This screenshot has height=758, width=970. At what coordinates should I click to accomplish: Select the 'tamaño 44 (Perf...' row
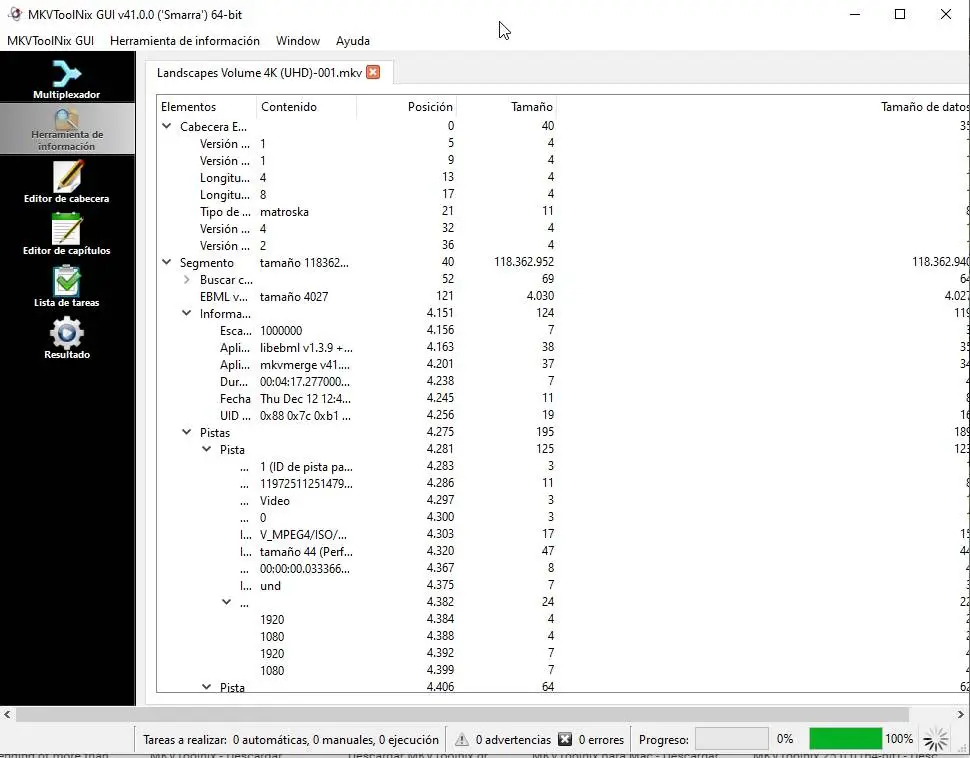(563, 551)
